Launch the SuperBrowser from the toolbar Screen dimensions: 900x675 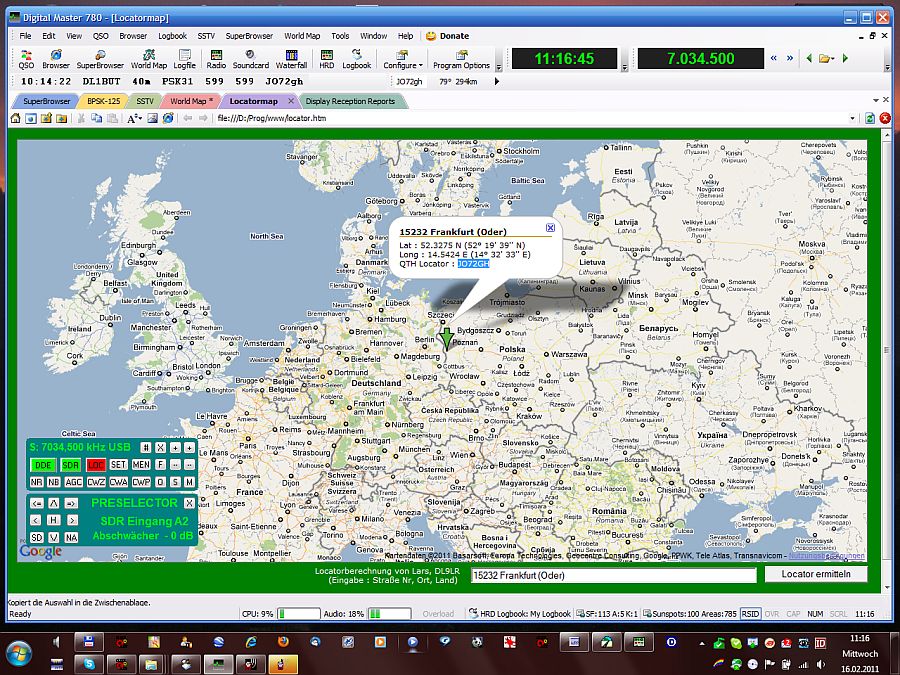100,59
